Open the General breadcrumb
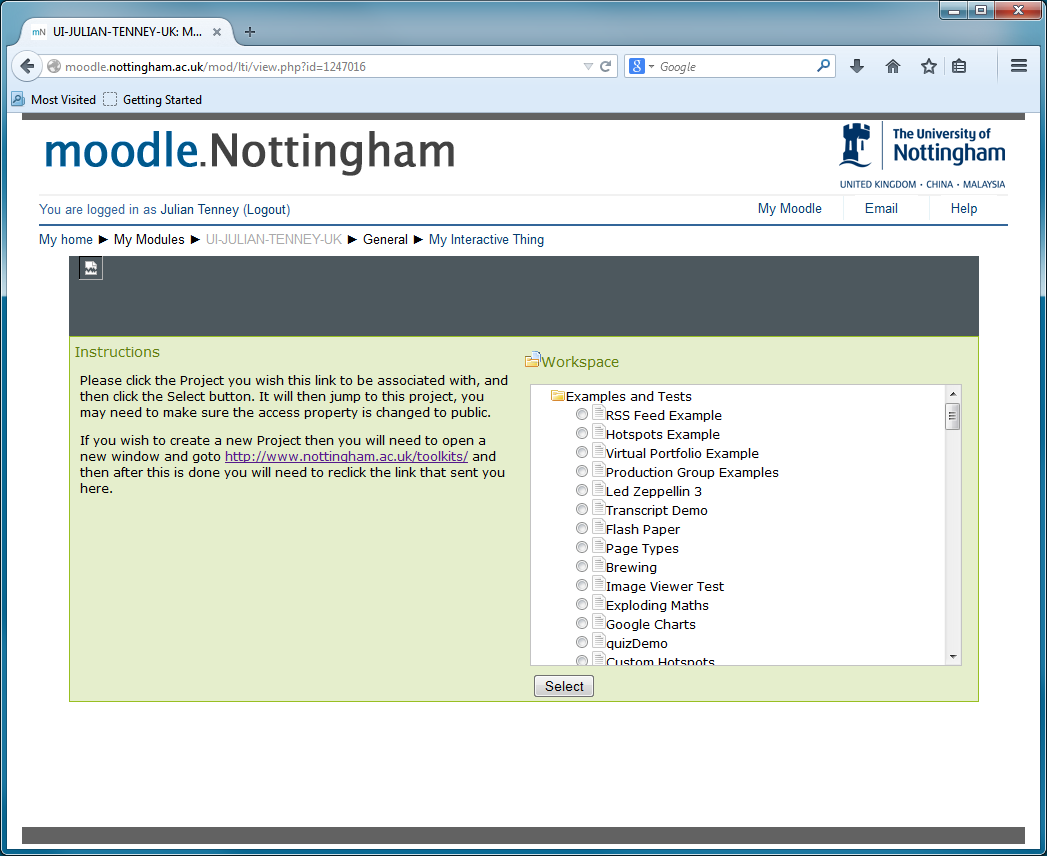 click(x=385, y=240)
